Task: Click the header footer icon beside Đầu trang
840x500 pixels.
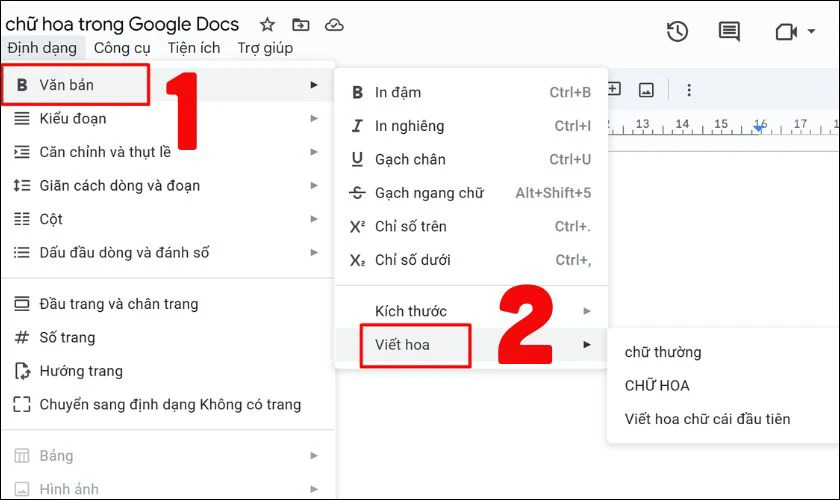Action: 22,304
